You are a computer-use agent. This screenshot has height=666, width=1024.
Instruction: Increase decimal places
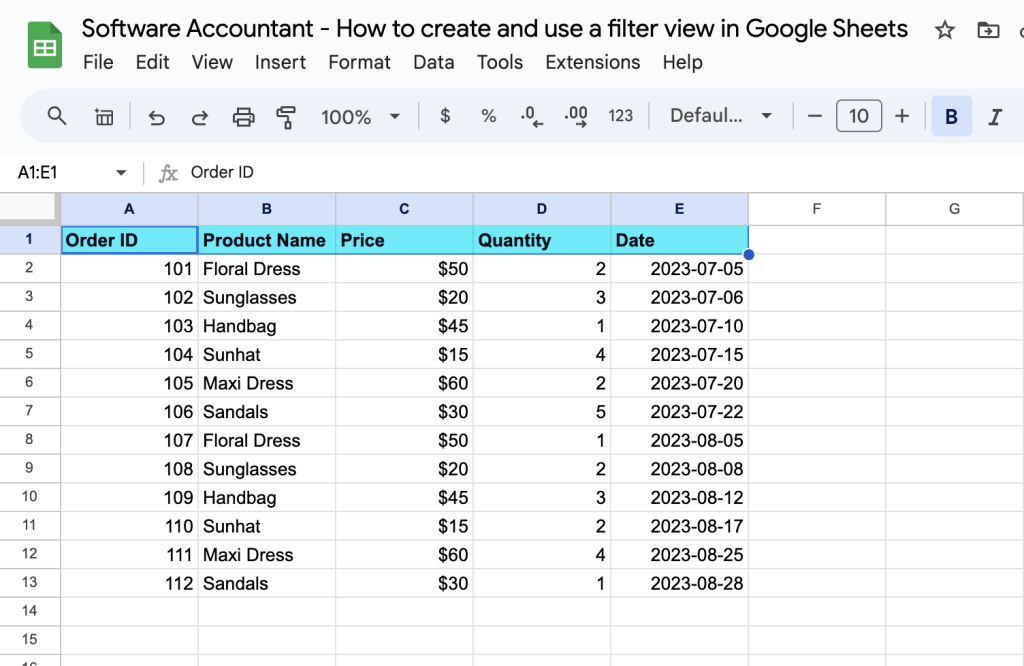(x=576, y=117)
